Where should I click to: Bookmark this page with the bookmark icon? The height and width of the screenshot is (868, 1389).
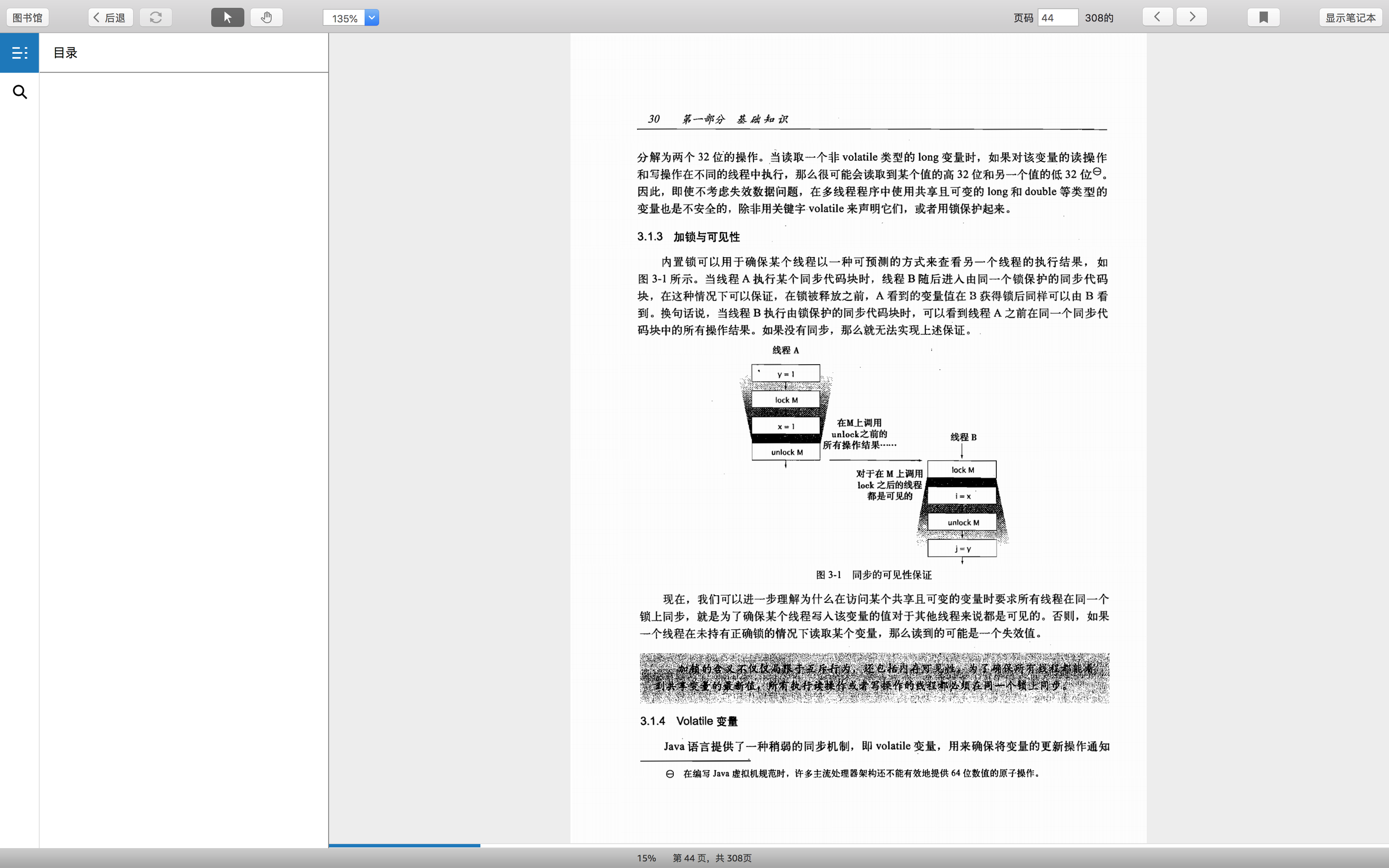tap(1263, 18)
